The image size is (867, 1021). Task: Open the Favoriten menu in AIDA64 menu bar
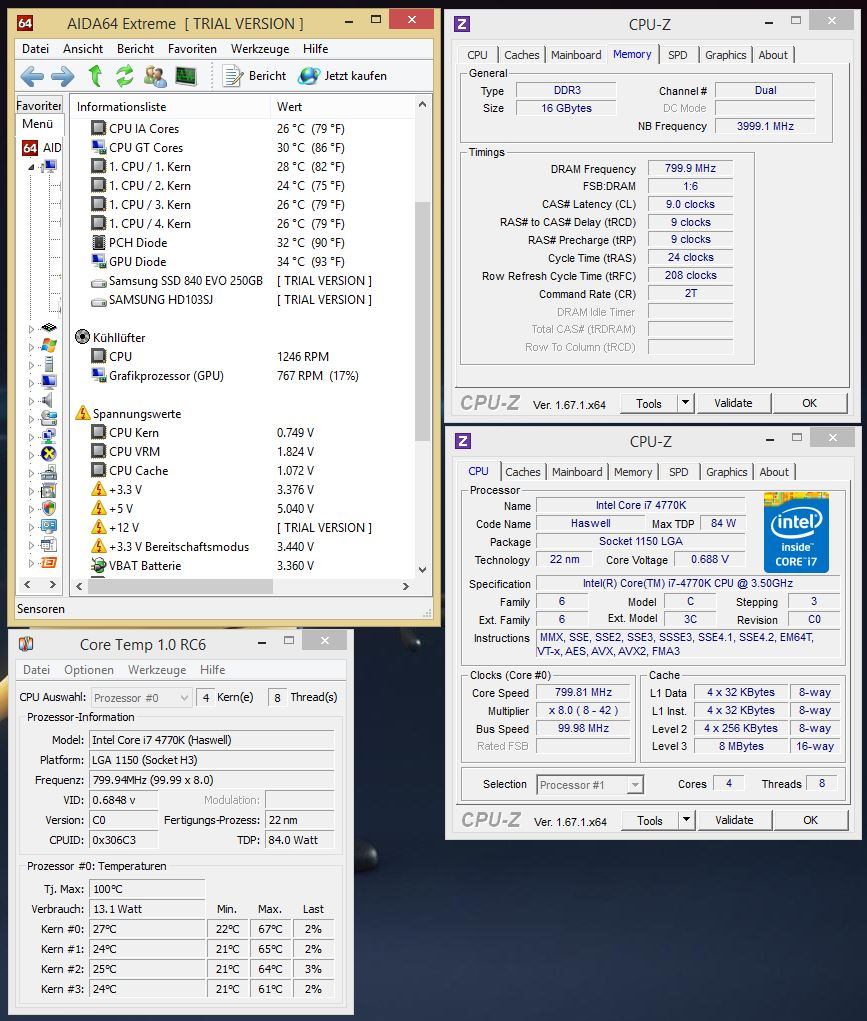click(192, 49)
